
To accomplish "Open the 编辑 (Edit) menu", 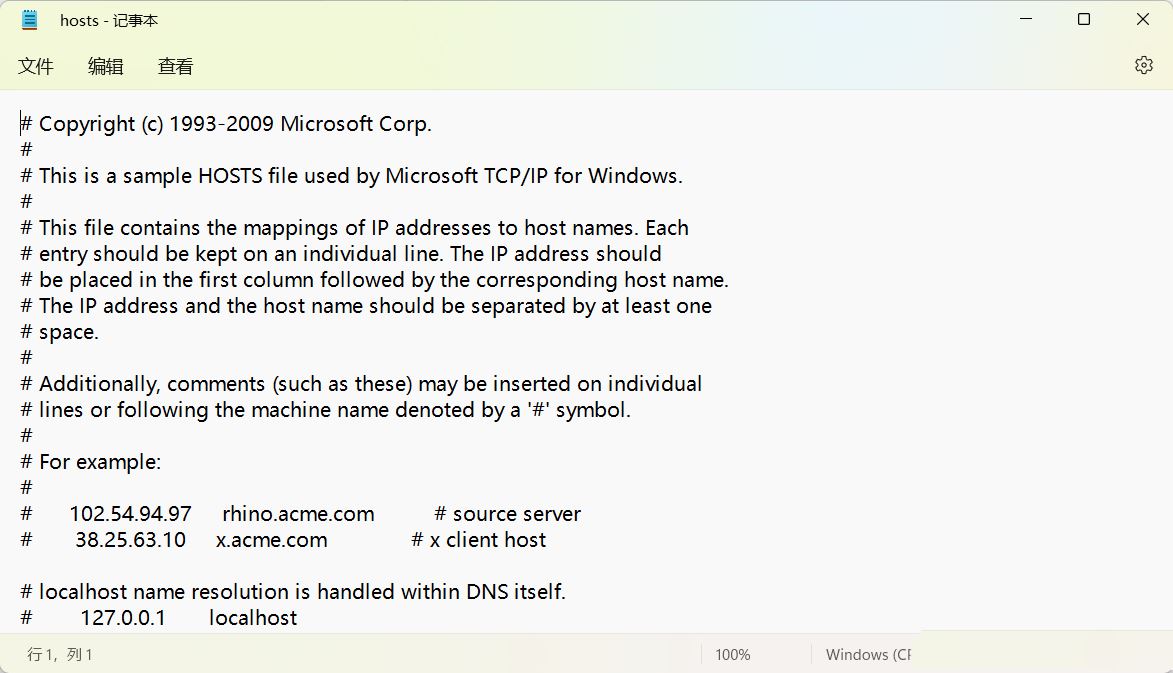I will click(x=106, y=66).
